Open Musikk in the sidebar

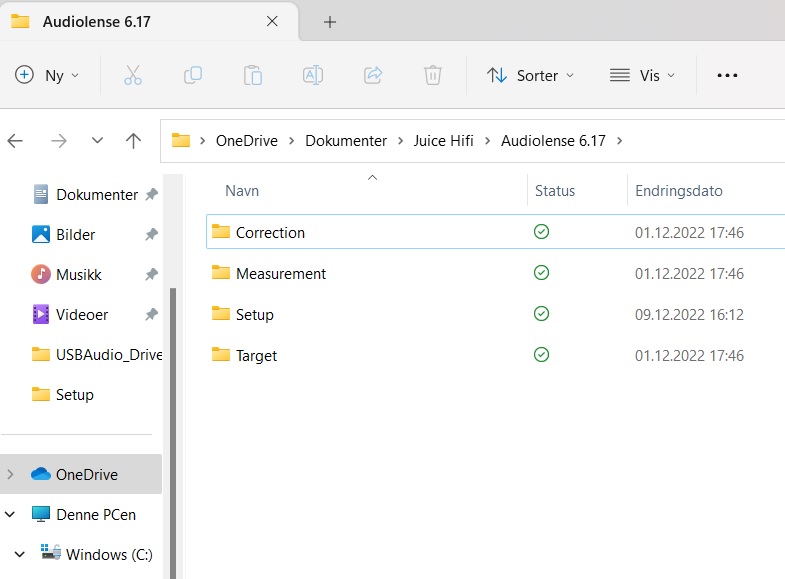[x=67, y=274]
